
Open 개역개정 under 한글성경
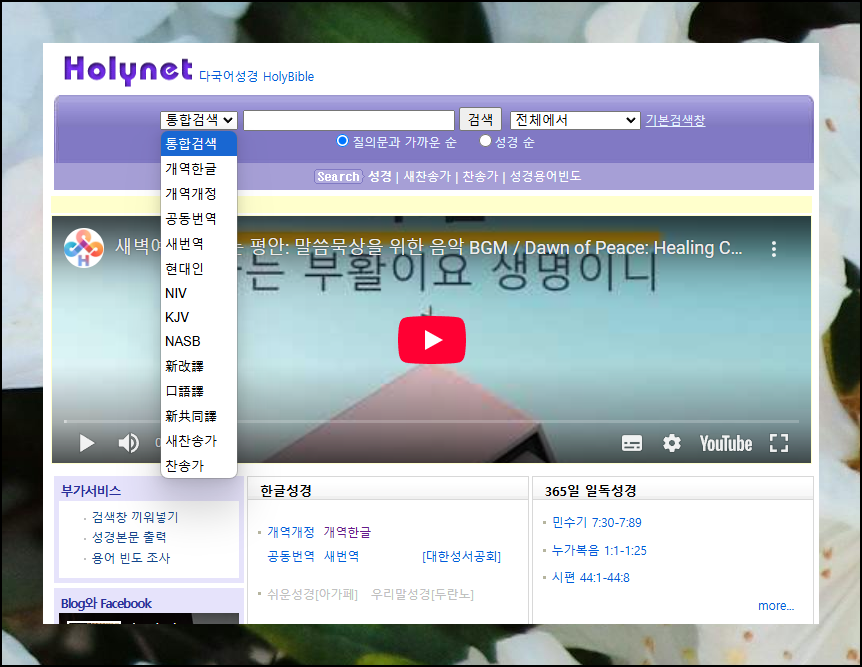point(291,532)
